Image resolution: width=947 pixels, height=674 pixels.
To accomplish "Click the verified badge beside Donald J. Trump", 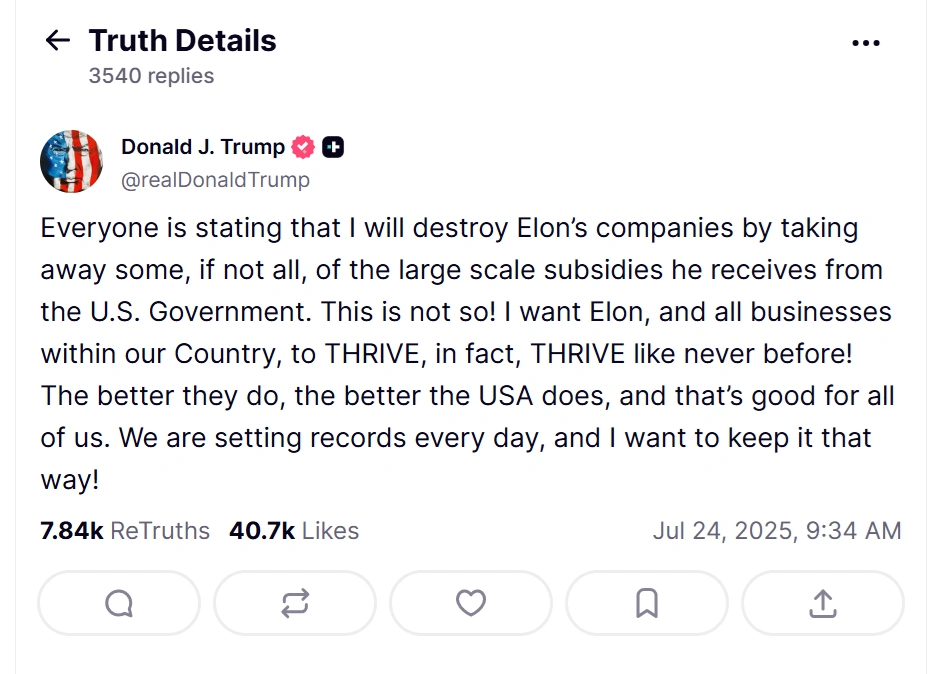I will (301, 146).
